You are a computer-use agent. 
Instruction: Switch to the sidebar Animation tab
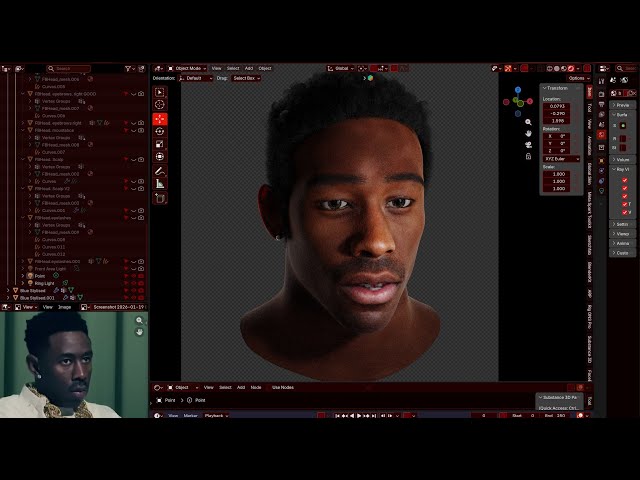pyautogui.click(x=589, y=145)
